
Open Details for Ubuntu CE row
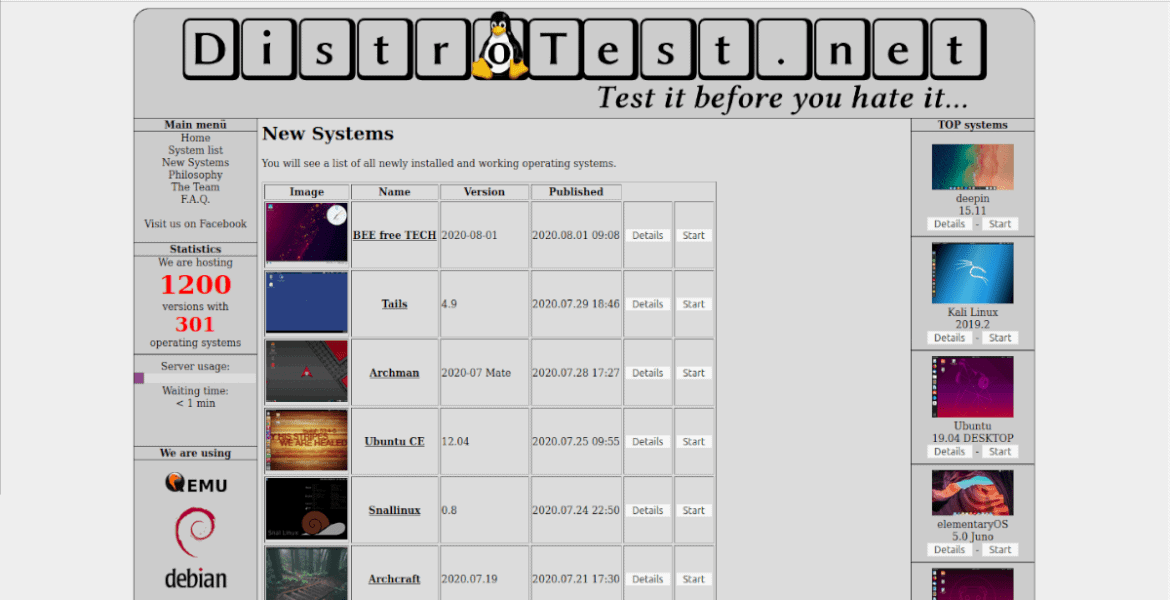(648, 441)
